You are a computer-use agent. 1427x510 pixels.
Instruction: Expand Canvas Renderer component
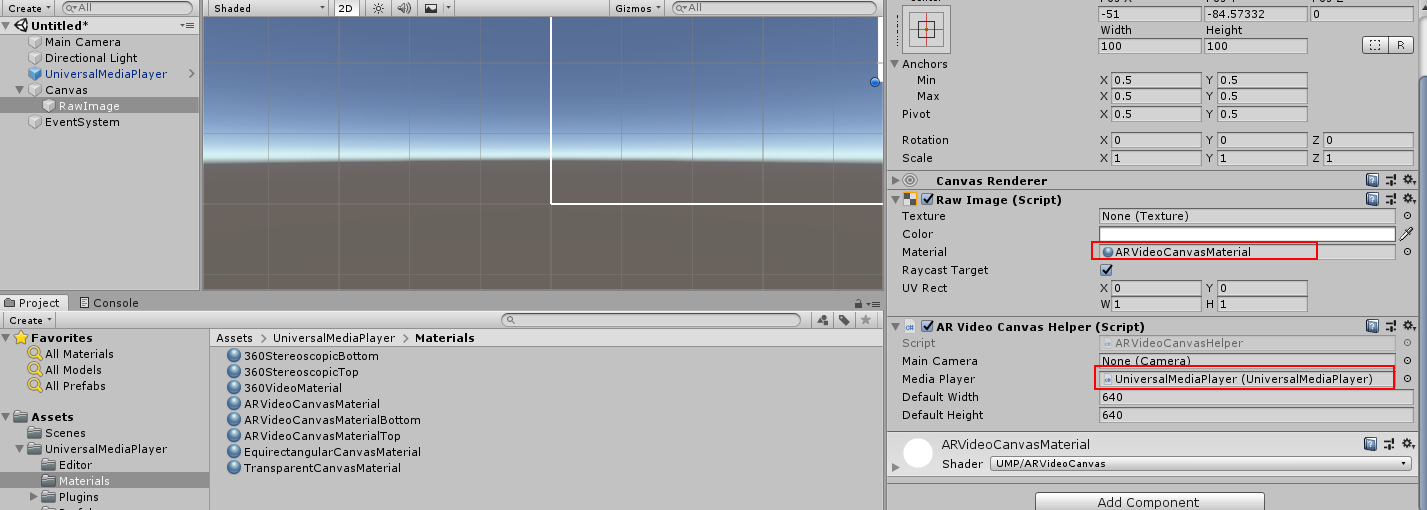[x=895, y=181]
